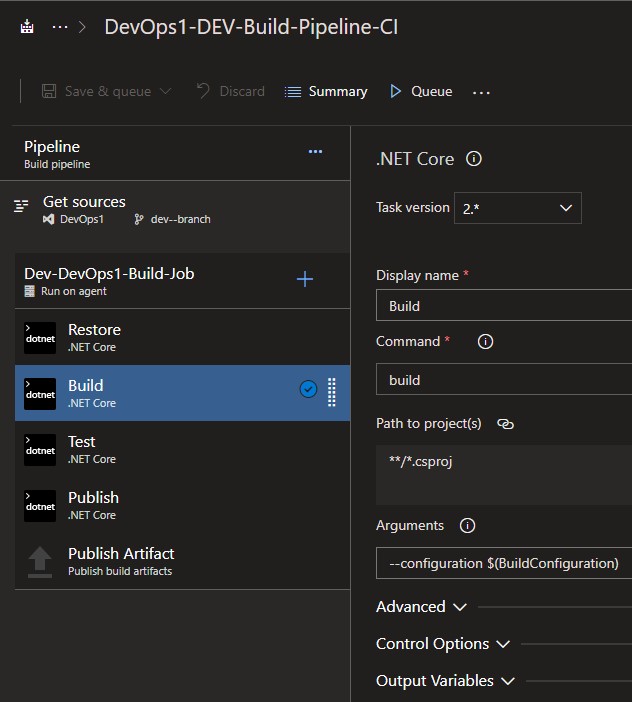The width and height of the screenshot is (632, 702).
Task: Open the Task version dropdown
Action: (518, 208)
